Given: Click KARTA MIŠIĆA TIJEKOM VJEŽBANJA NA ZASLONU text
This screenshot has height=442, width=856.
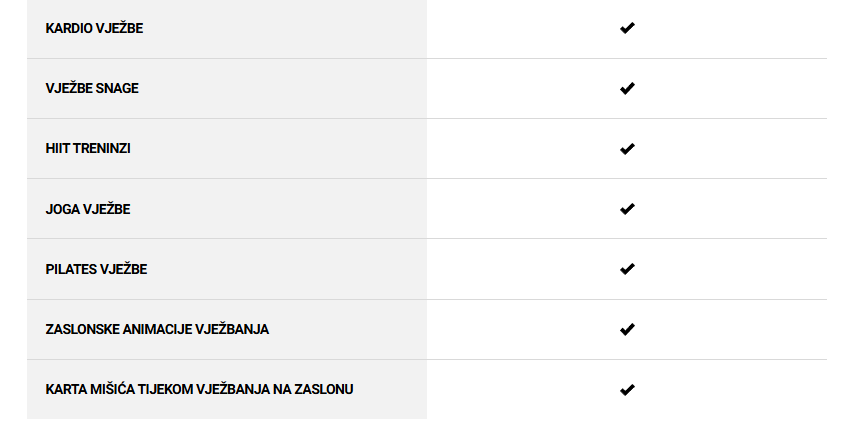Looking at the screenshot, I should click(x=199, y=389).
